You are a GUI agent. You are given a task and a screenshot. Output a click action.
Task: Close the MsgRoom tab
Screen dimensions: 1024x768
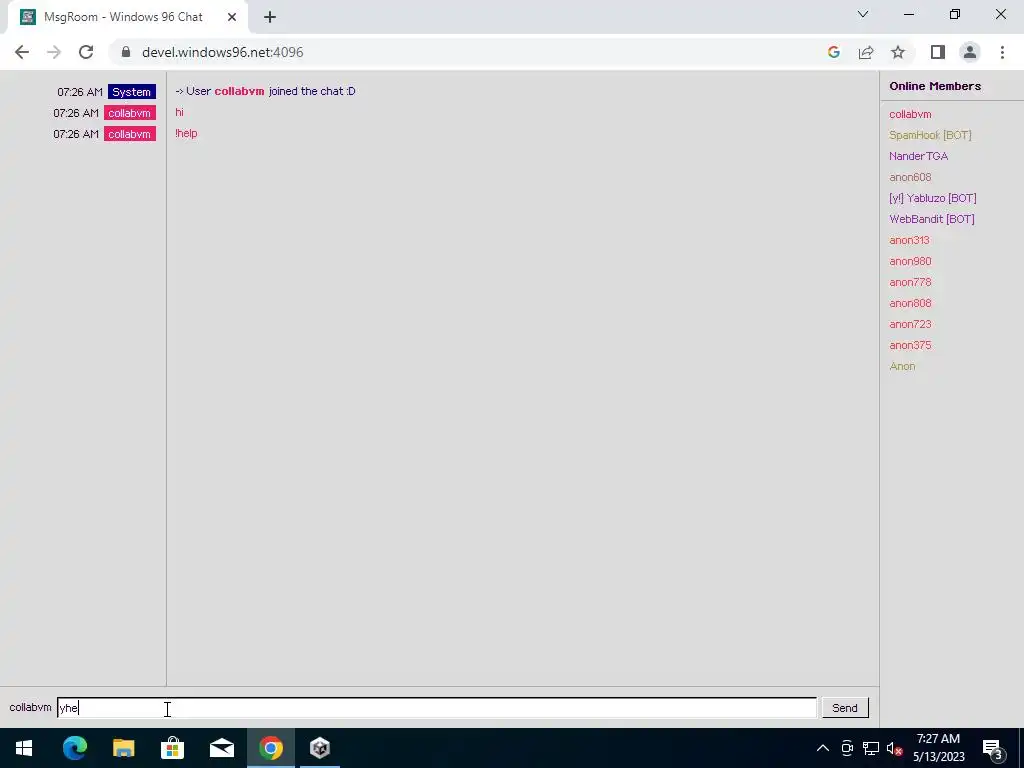pyautogui.click(x=232, y=17)
